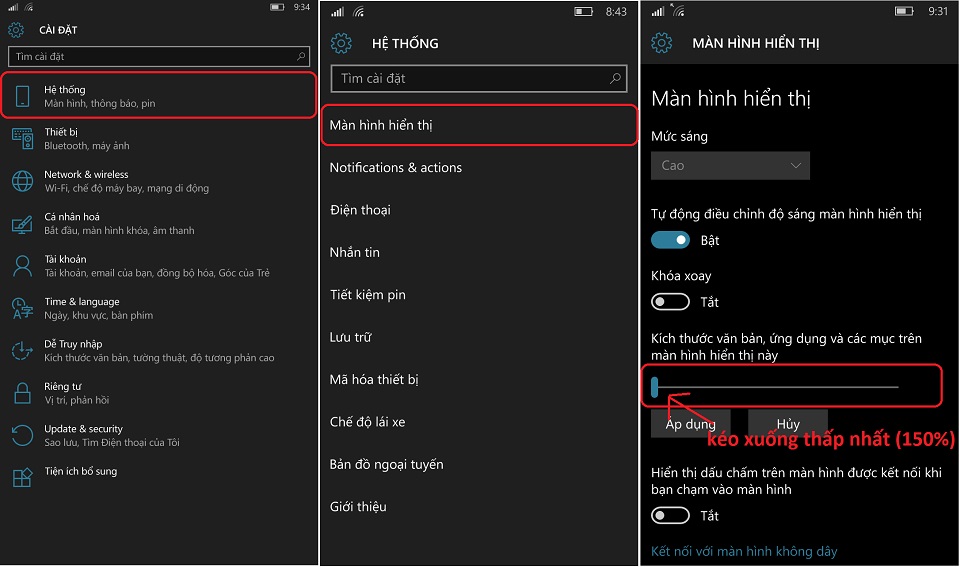
Task: Select Tiện ích bổ sung row label
Action: [80, 471]
